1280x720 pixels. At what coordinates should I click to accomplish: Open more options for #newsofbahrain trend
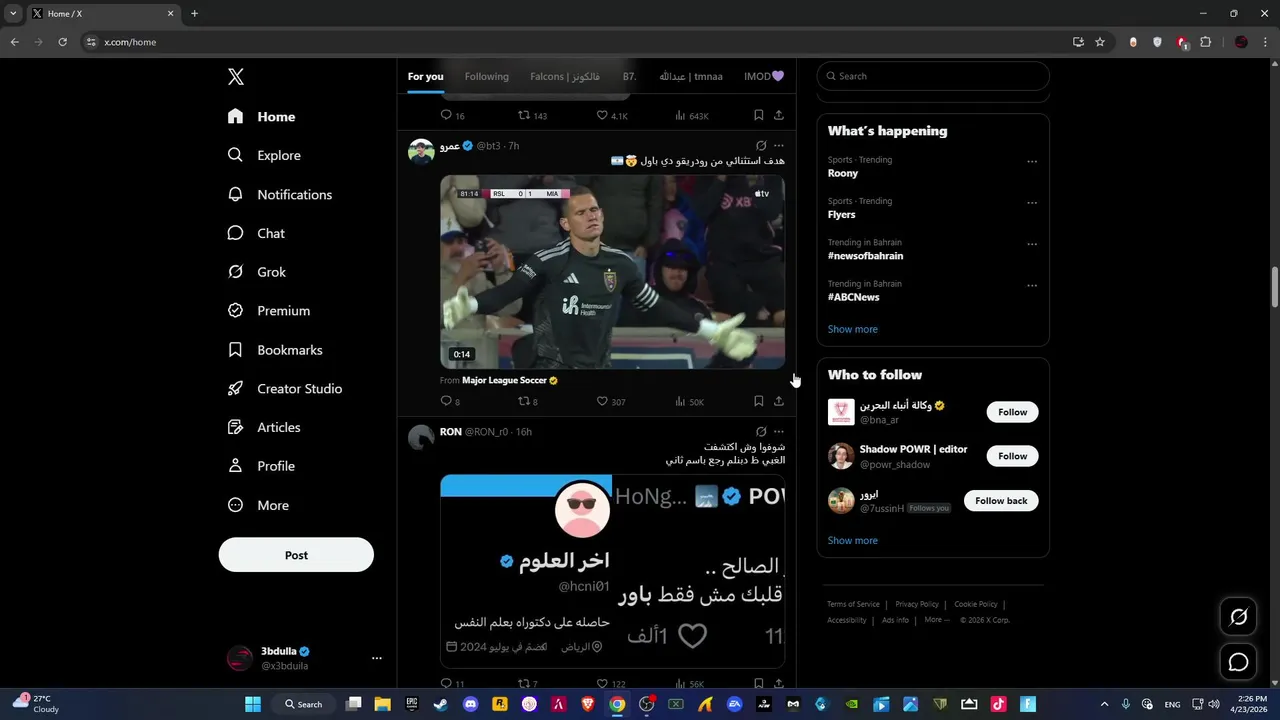pos(1032,244)
